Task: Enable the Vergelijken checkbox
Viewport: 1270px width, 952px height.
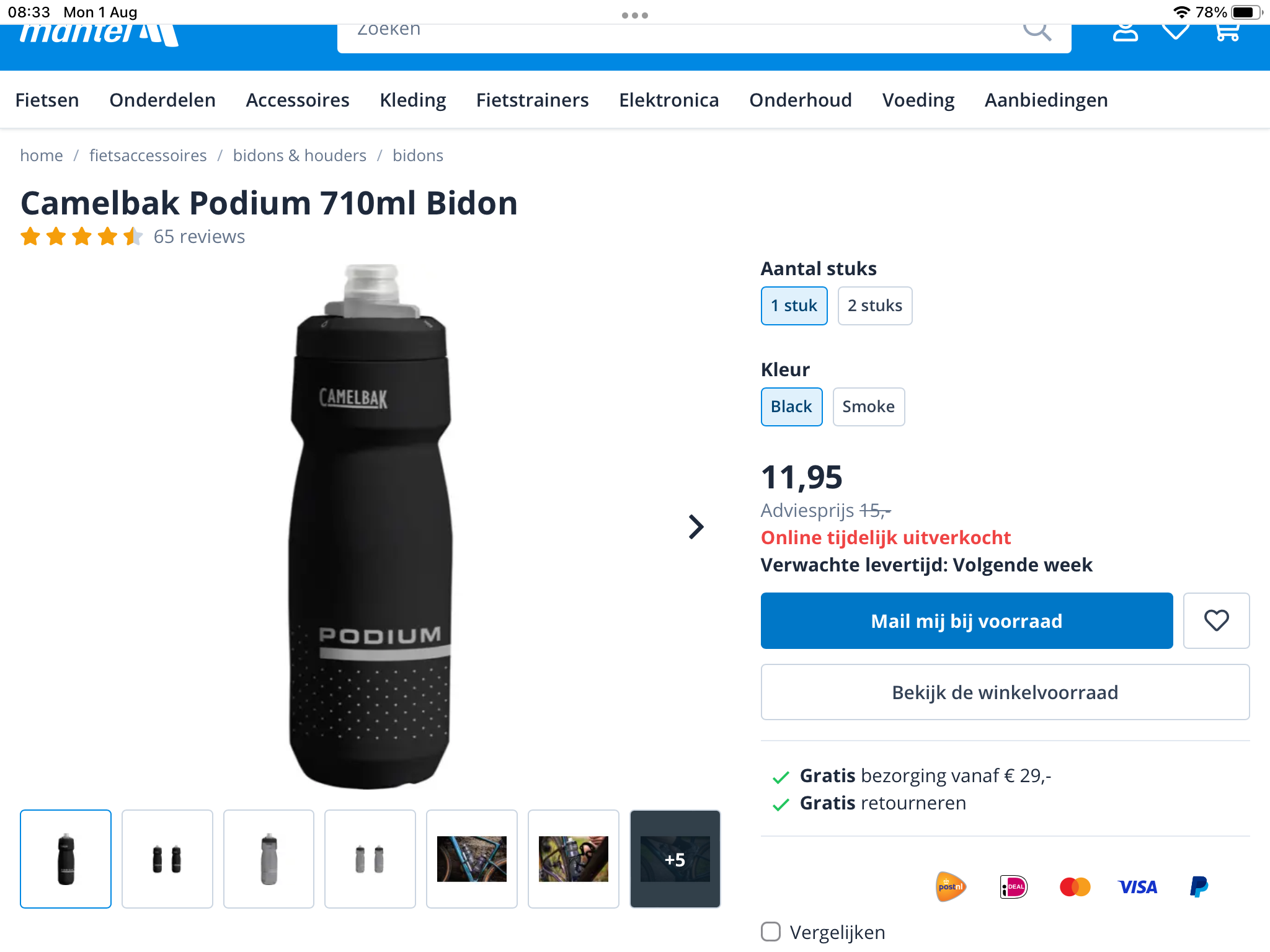Action: tap(771, 932)
